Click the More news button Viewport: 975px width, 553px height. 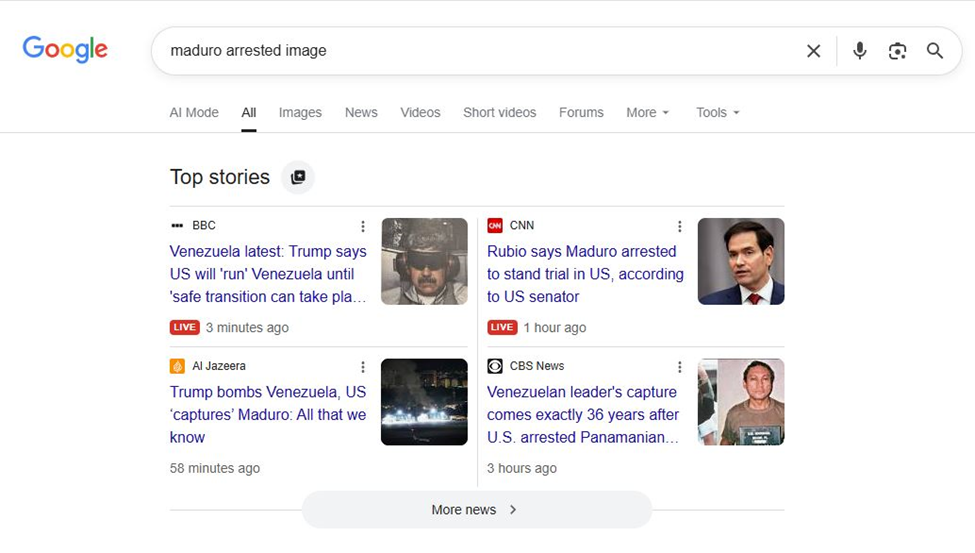(477, 510)
